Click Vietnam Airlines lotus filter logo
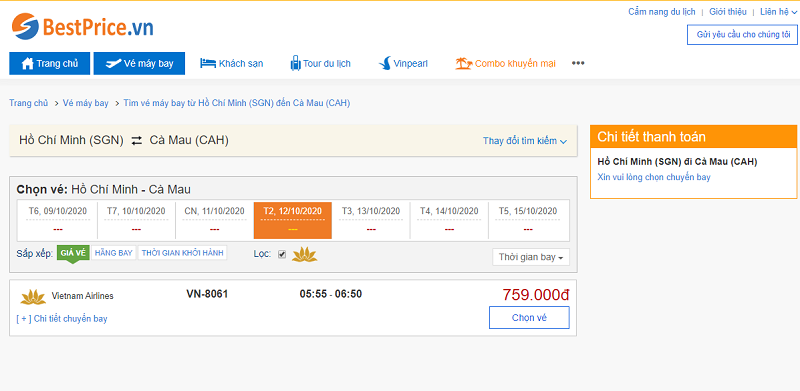 (305, 254)
